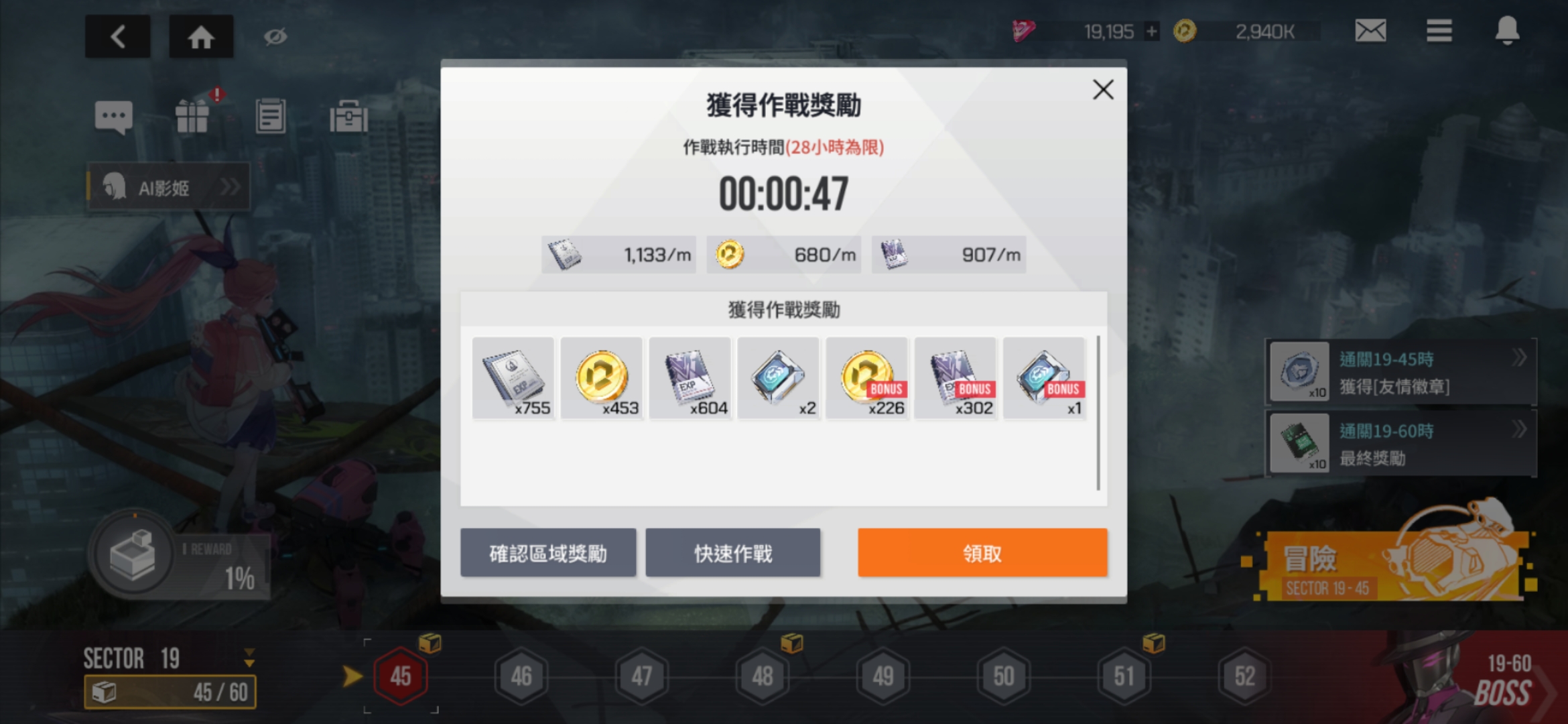Add gems with the plus button
1568x724 pixels.
[1151, 32]
